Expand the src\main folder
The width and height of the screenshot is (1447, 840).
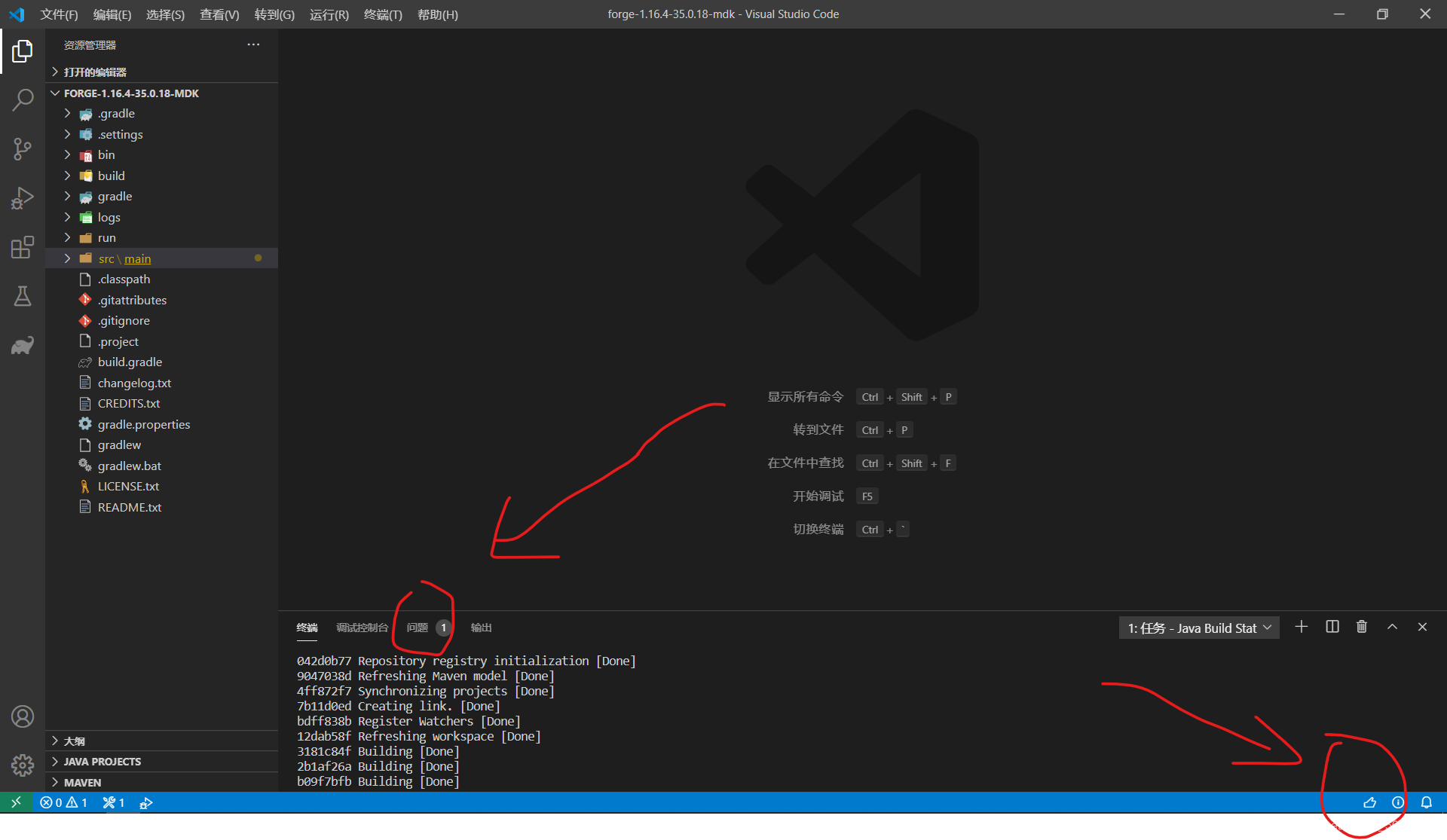click(x=162, y=258)
